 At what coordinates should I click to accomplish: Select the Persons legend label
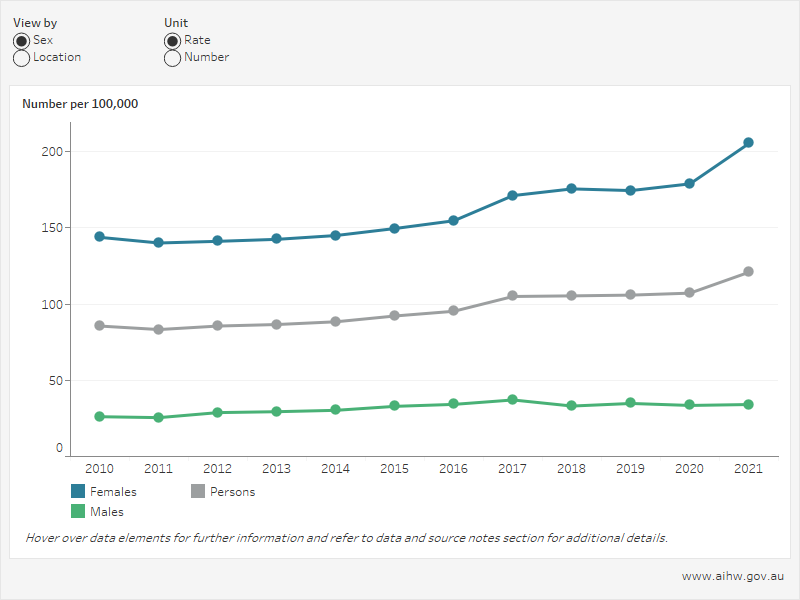click(233, 491)
